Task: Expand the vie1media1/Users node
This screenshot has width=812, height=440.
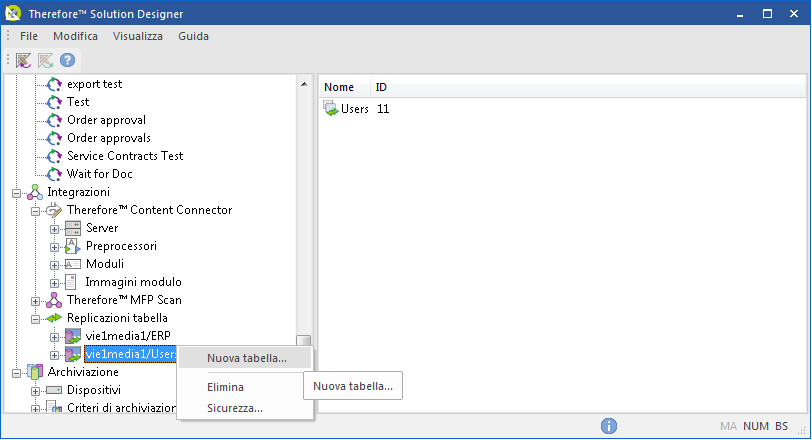Action: click(54, 355)
